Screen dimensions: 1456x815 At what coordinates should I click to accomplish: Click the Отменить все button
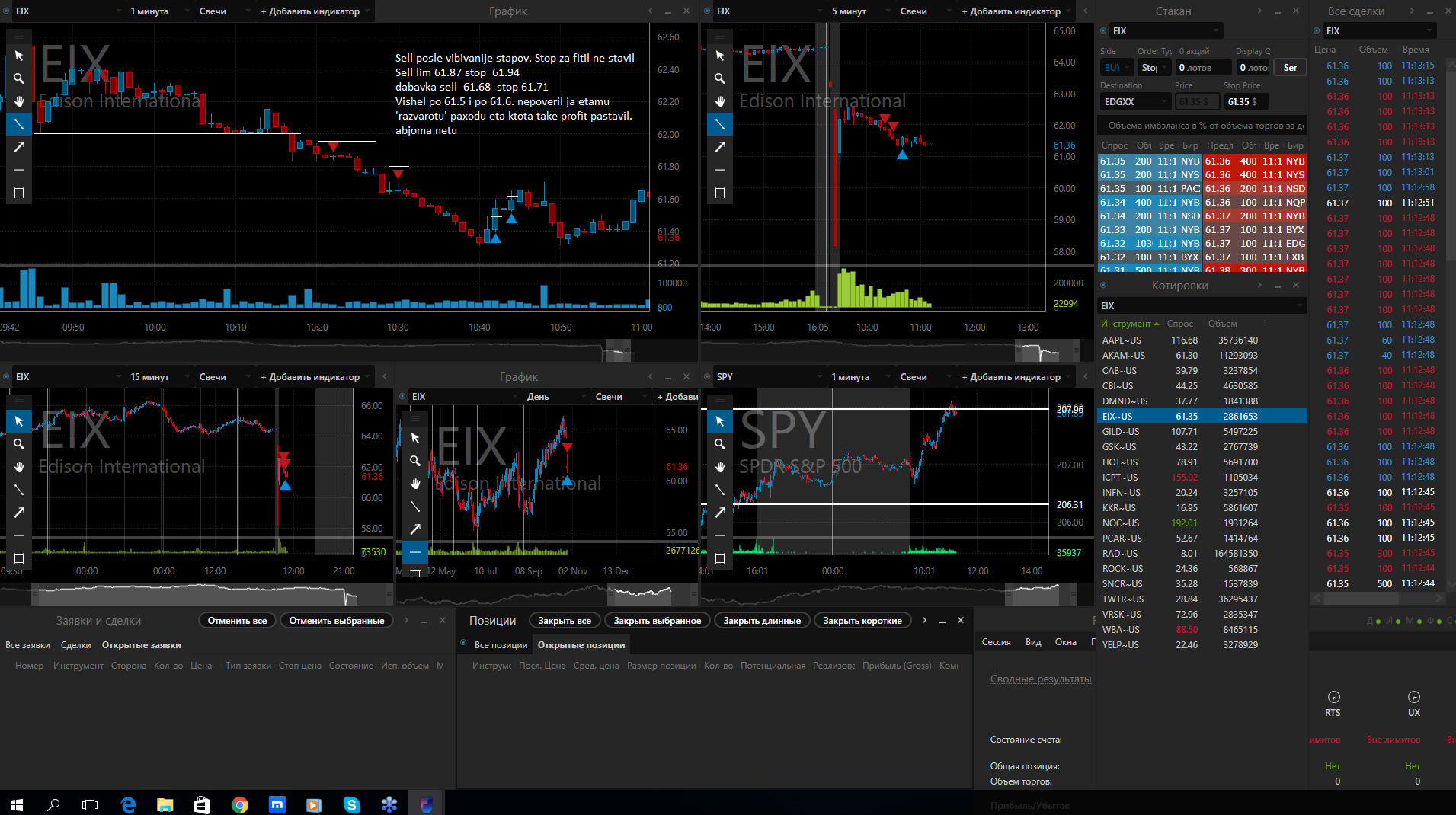pyautogui.click(x=237, y=621)
